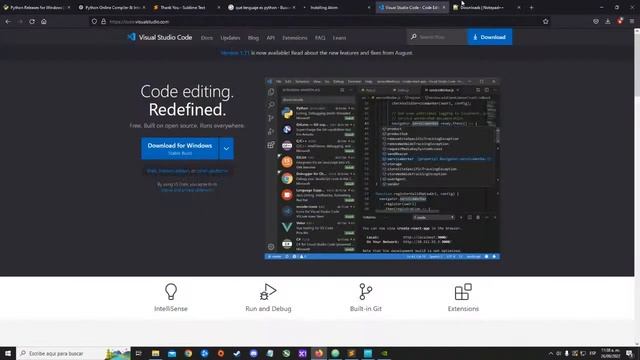Close the Visual Studio Code browser tab

coord(444,7)
